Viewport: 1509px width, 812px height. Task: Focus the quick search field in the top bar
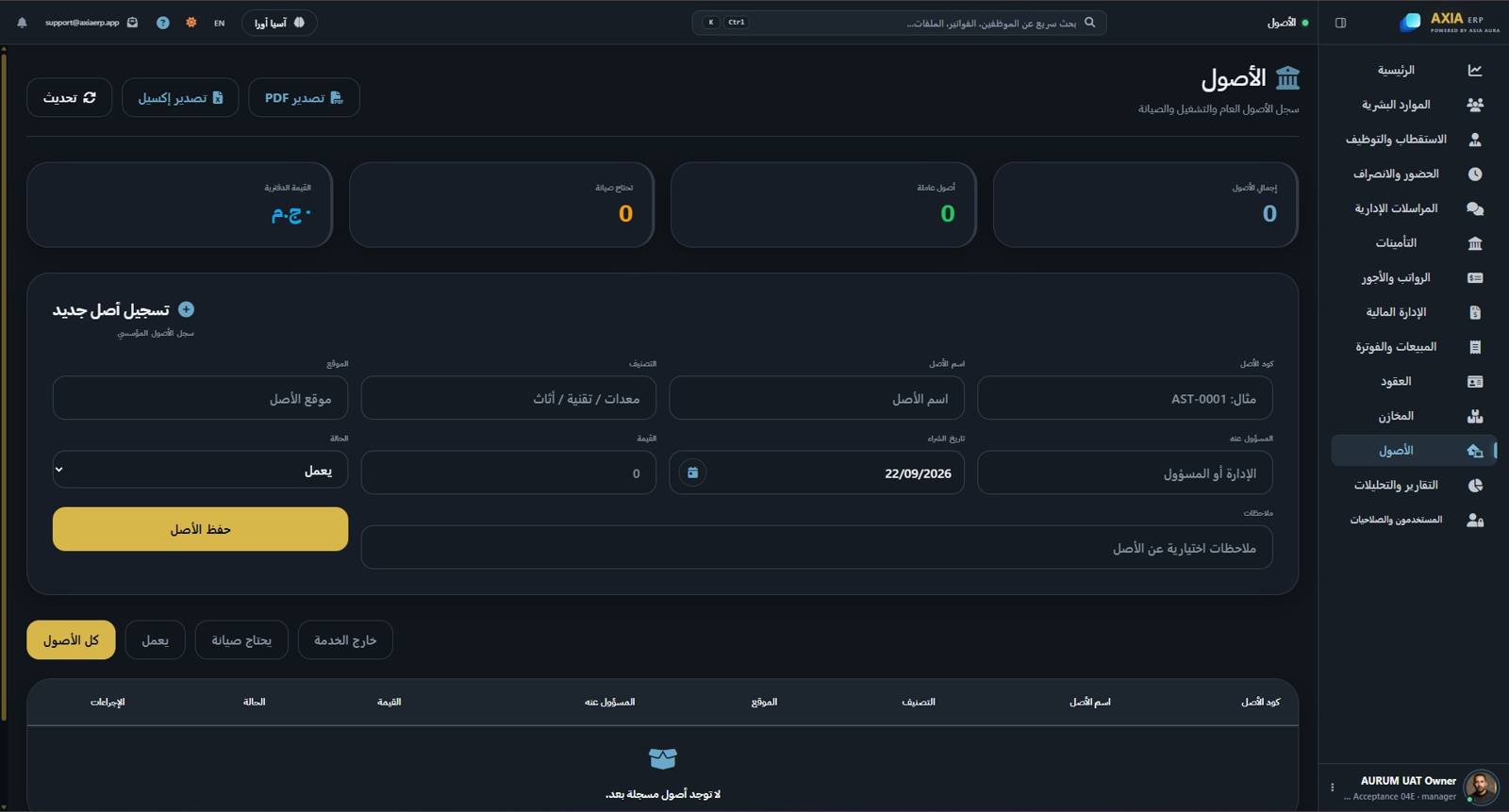coord(899,23)
